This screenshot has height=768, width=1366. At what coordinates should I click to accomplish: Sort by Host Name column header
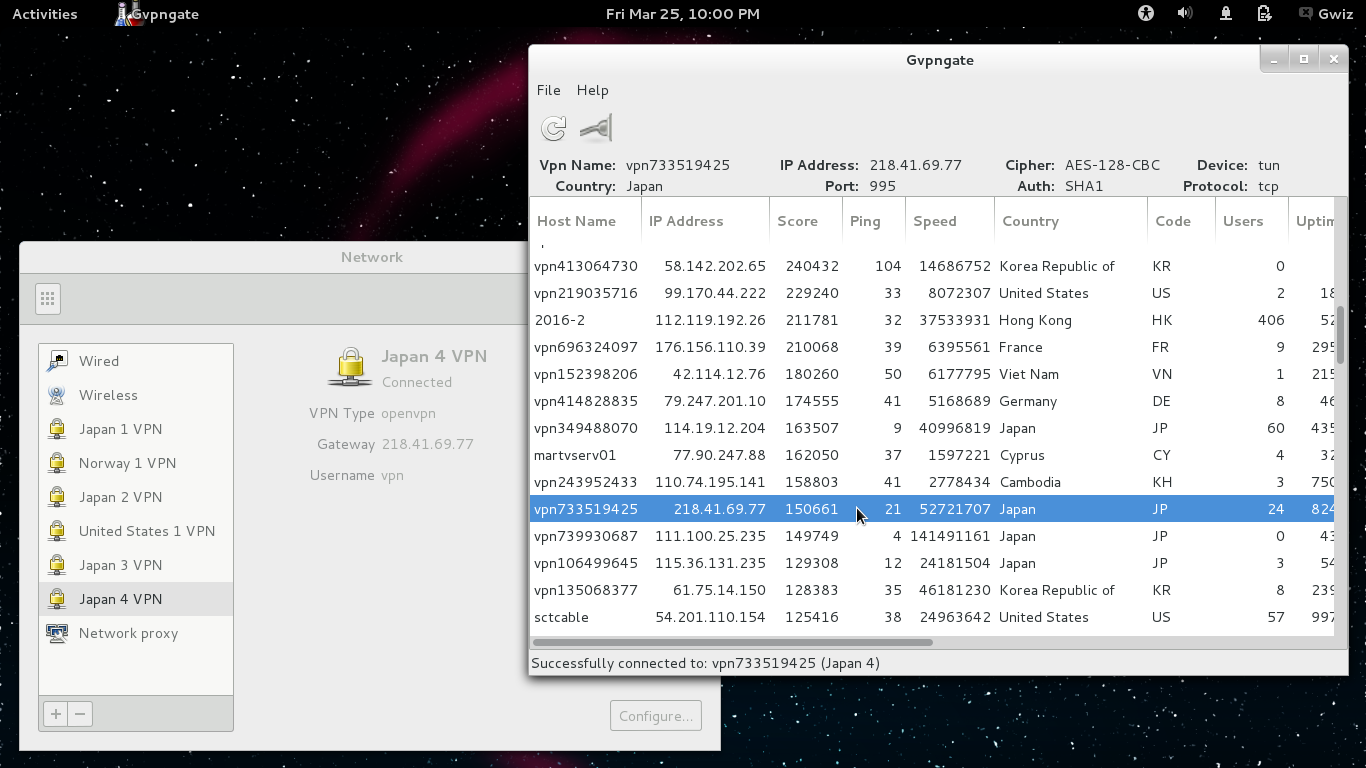[x=586, y=221]
